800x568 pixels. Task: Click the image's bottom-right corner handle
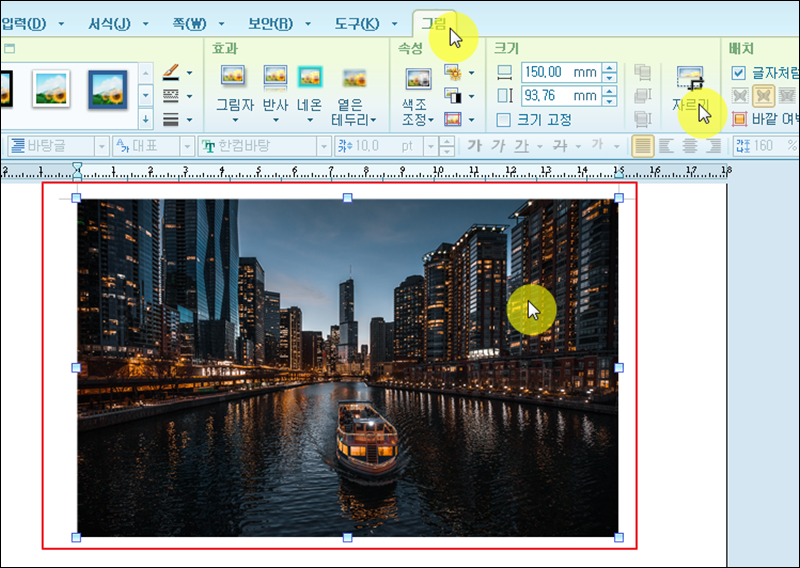(x=619, y=537)
